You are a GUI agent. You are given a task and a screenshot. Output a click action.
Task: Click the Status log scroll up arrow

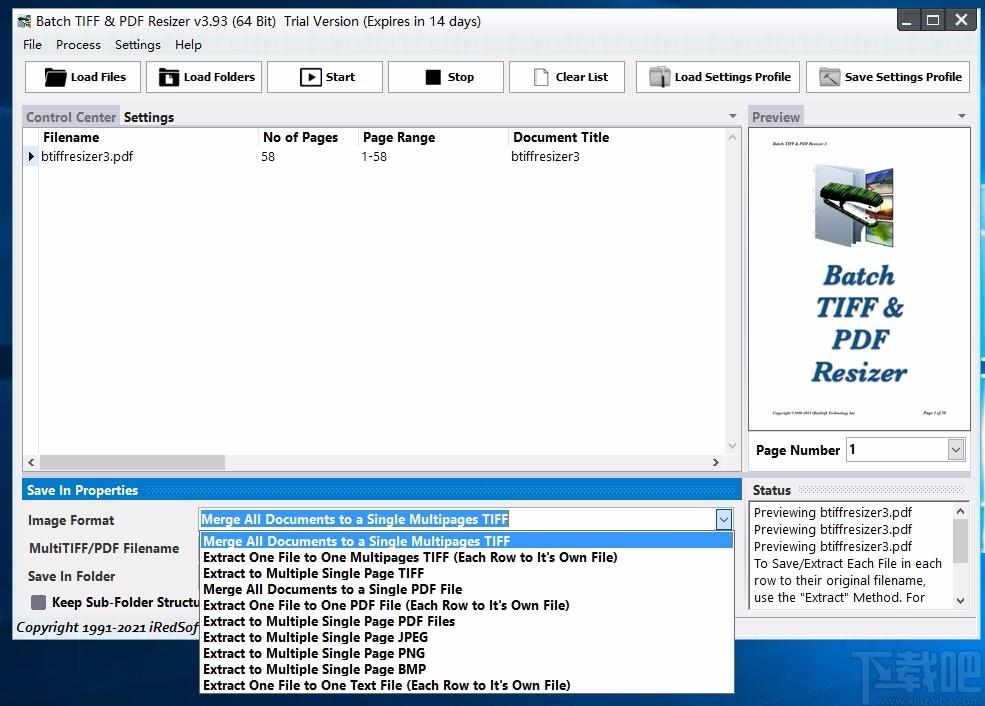point(960,511)
